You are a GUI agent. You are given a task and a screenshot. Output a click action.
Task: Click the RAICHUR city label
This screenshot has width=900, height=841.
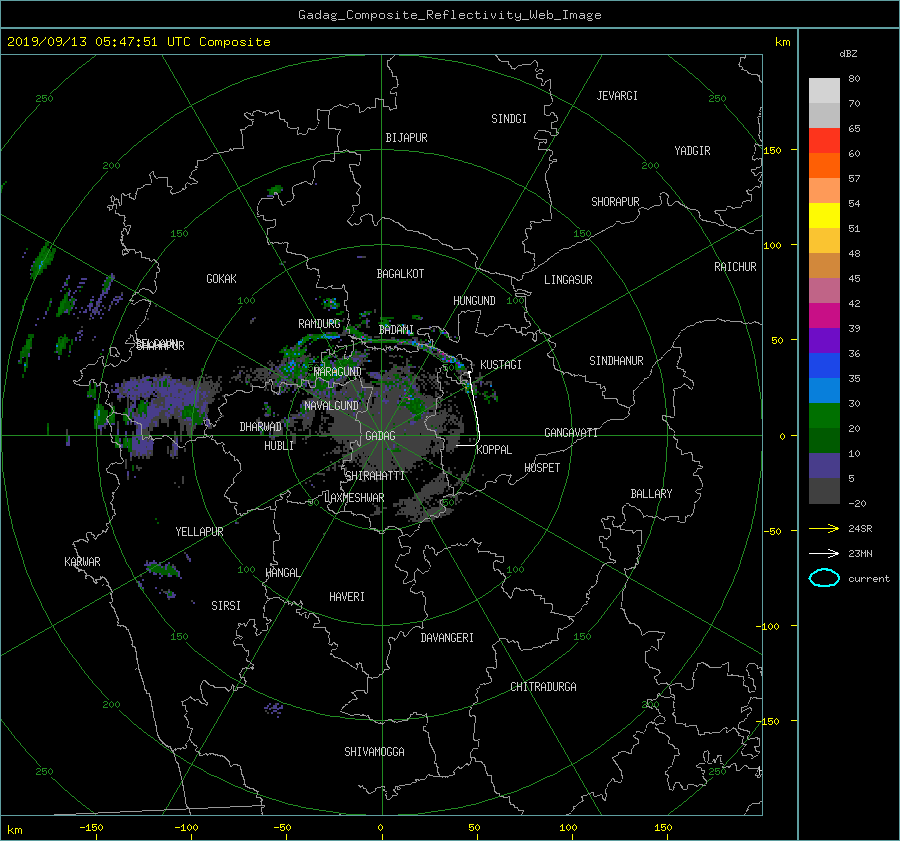point(735,267)
